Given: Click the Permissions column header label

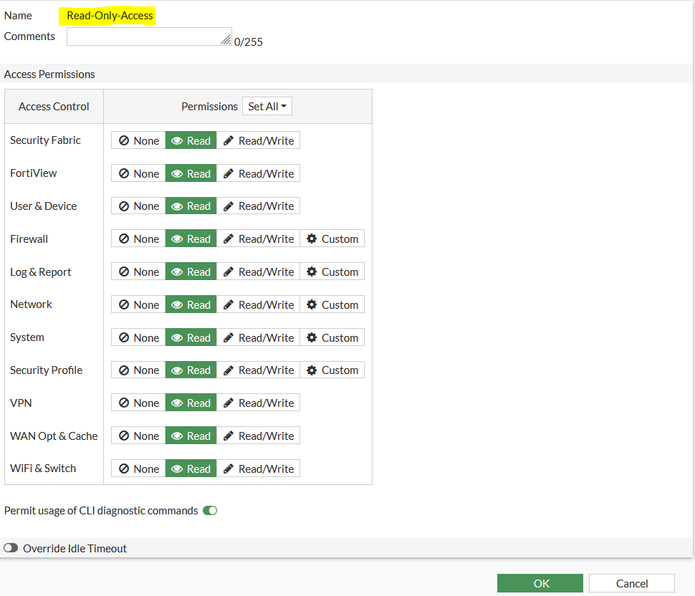Looking at the screenshot, I should point(209,106).
